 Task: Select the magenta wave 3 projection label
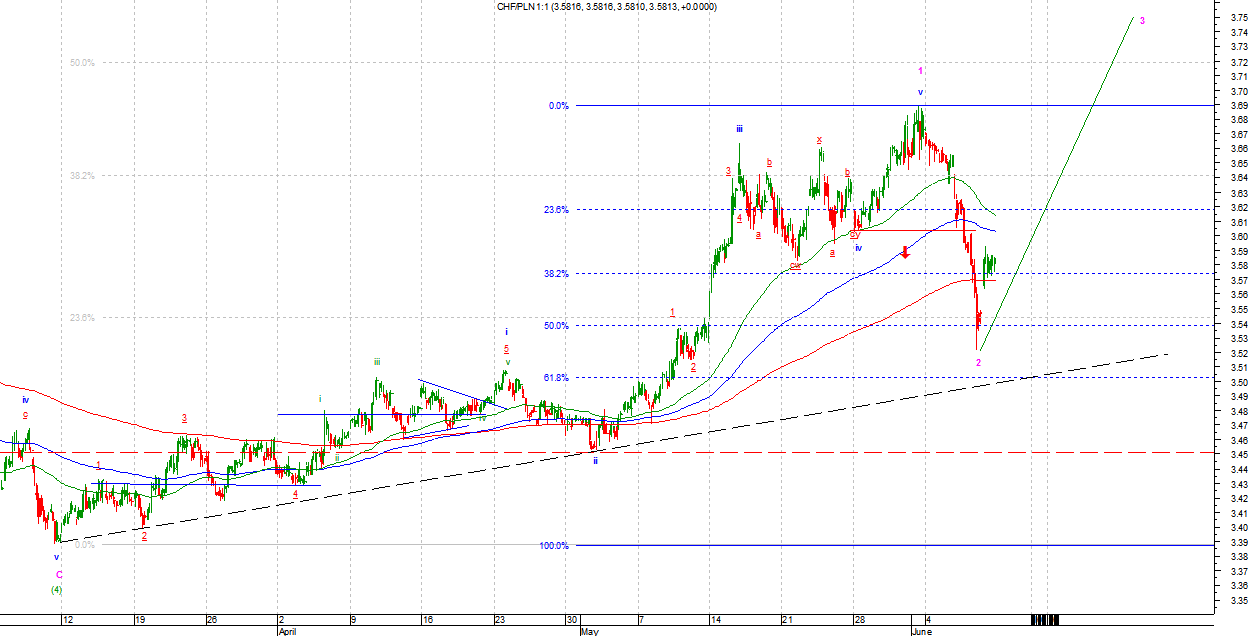tap(1143, 20)
